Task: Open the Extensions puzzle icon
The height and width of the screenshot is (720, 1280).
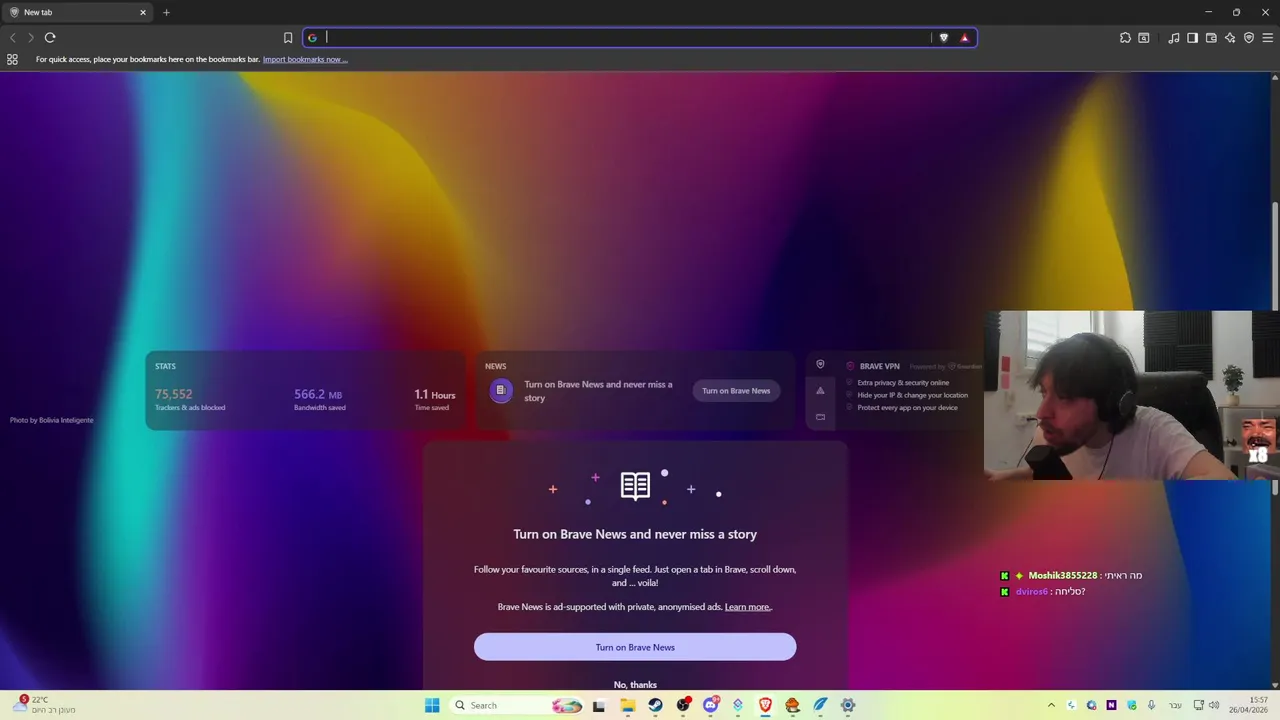Action: tap(1125, 38)
